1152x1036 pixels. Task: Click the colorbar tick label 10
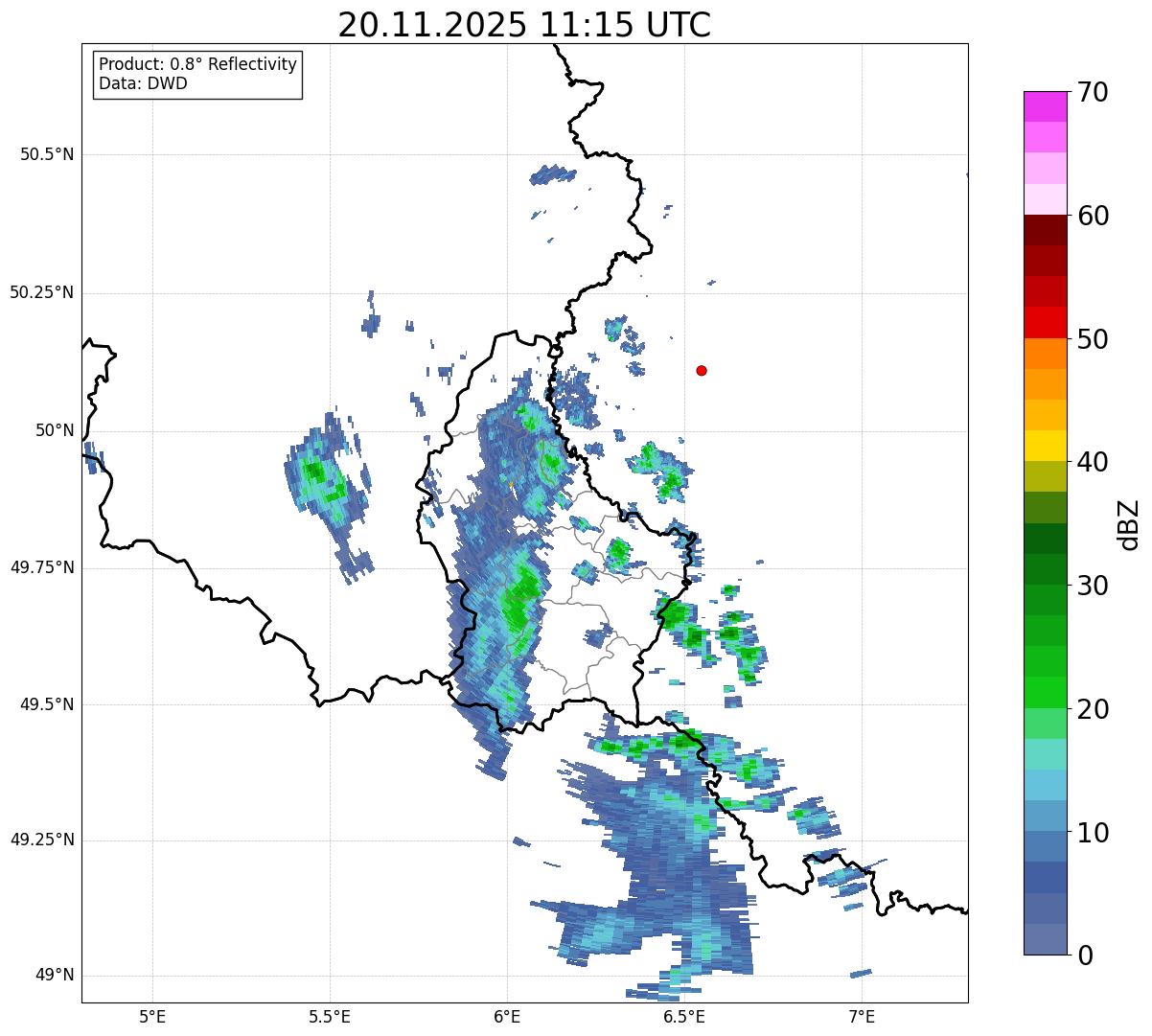click(x=1093, y=833)
